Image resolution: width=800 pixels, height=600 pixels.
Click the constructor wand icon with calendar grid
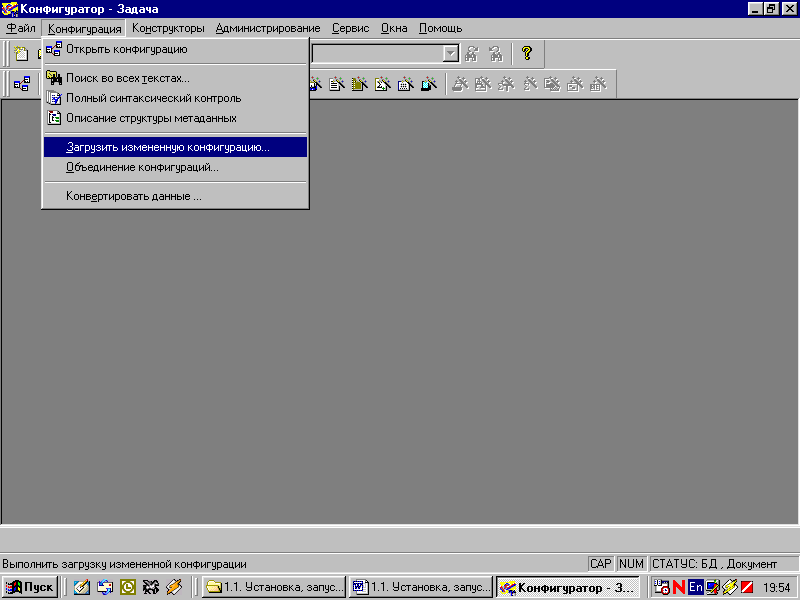(406, 84)
